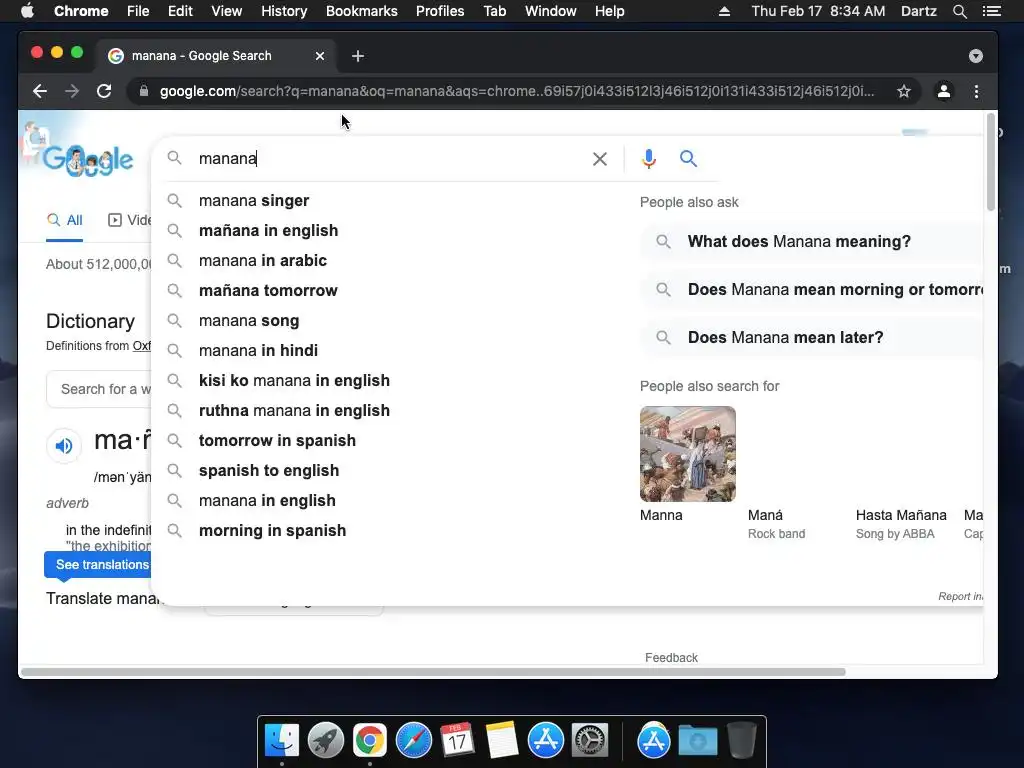Open 'Maná Rock band' related search
This screenshot has width=1024, height=768.
pyautogui.click(x=776, y=524)
